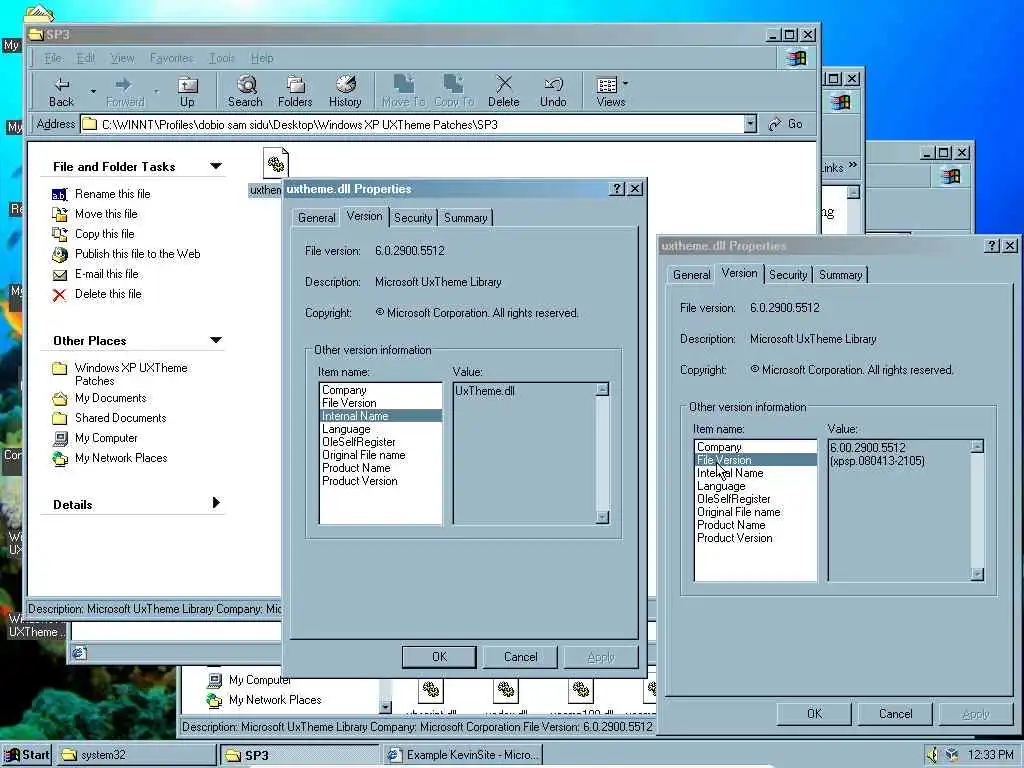The width and height of the screenshot is (1024, 768).
Task: Switch to General tab in left Properties dialog
Action: (x=317, y=217)
